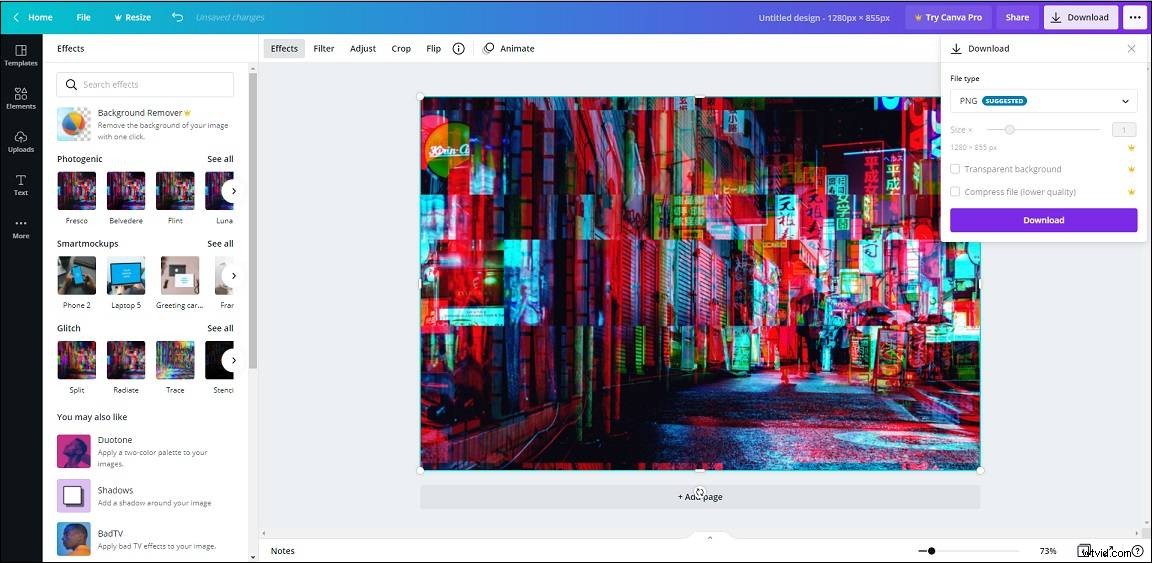Click the crown icon beside Compress file

pyautogui.click(x=1131, y=192)
